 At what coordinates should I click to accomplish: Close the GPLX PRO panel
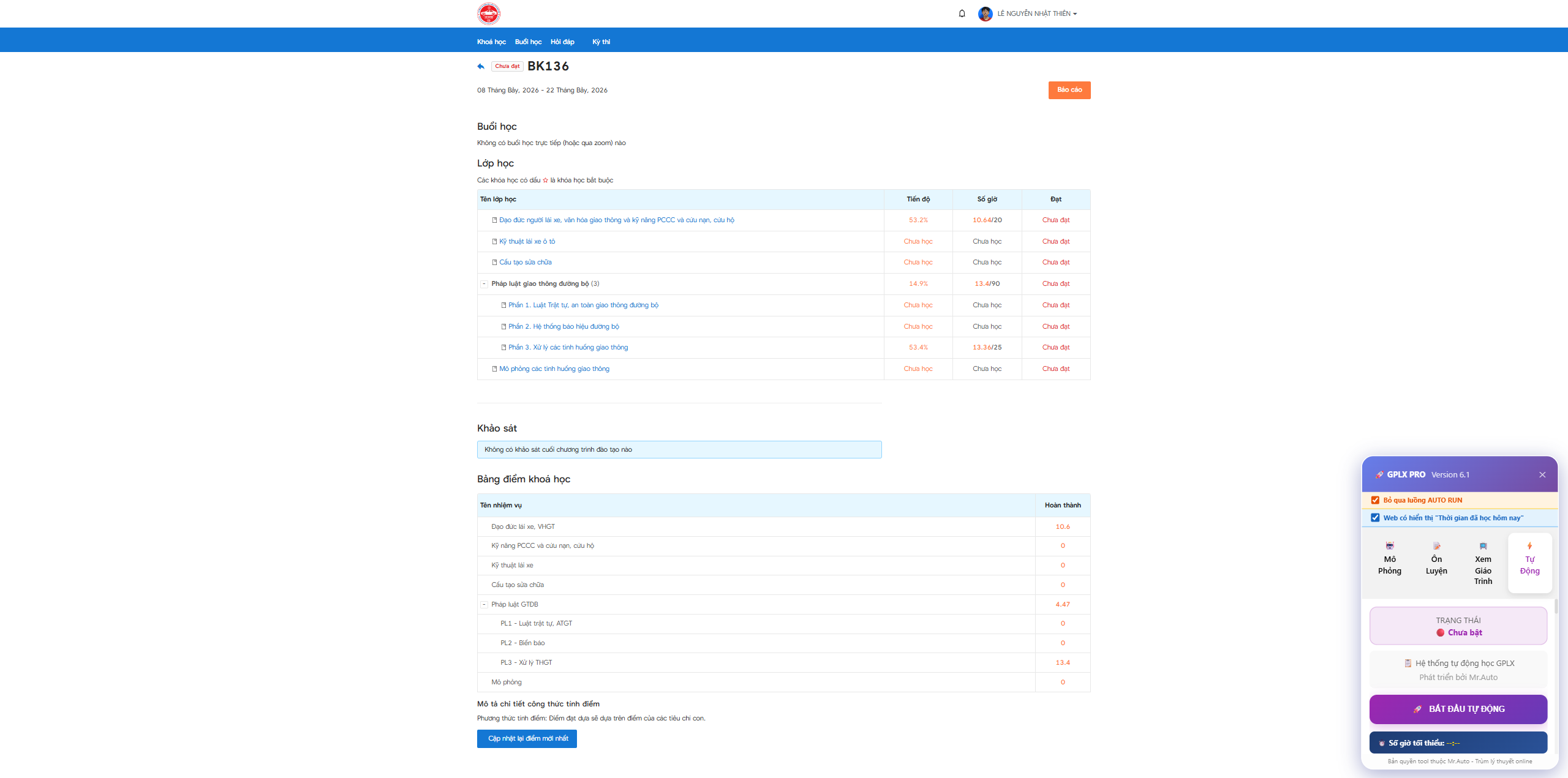[1542, 475]
